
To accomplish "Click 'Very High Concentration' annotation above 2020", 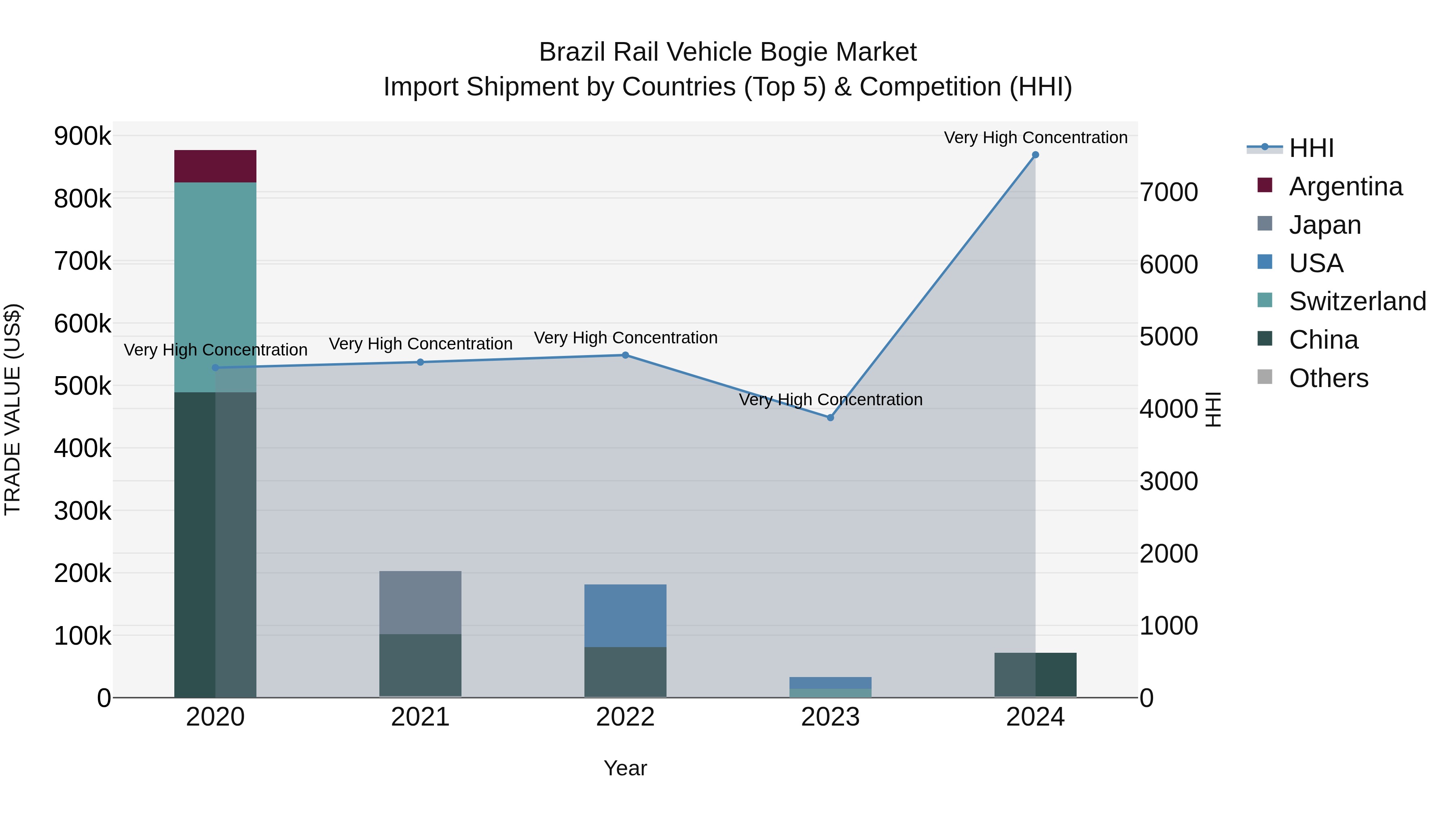I will 215,350.
